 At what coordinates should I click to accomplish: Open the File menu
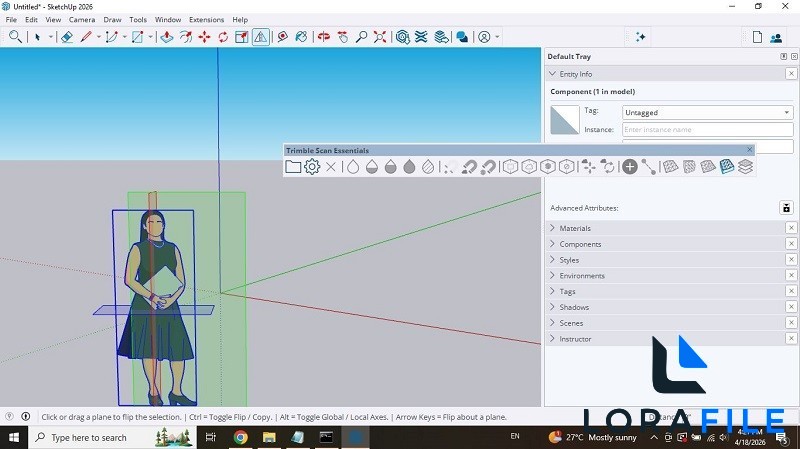point(11,19)
